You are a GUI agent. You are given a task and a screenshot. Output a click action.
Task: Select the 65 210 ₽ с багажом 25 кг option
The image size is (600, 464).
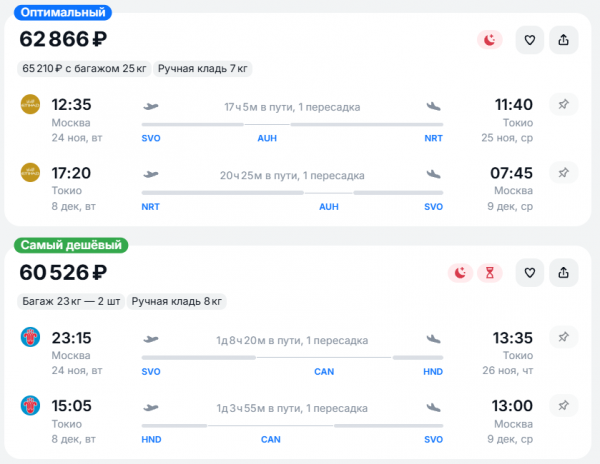tap(84, 68)
